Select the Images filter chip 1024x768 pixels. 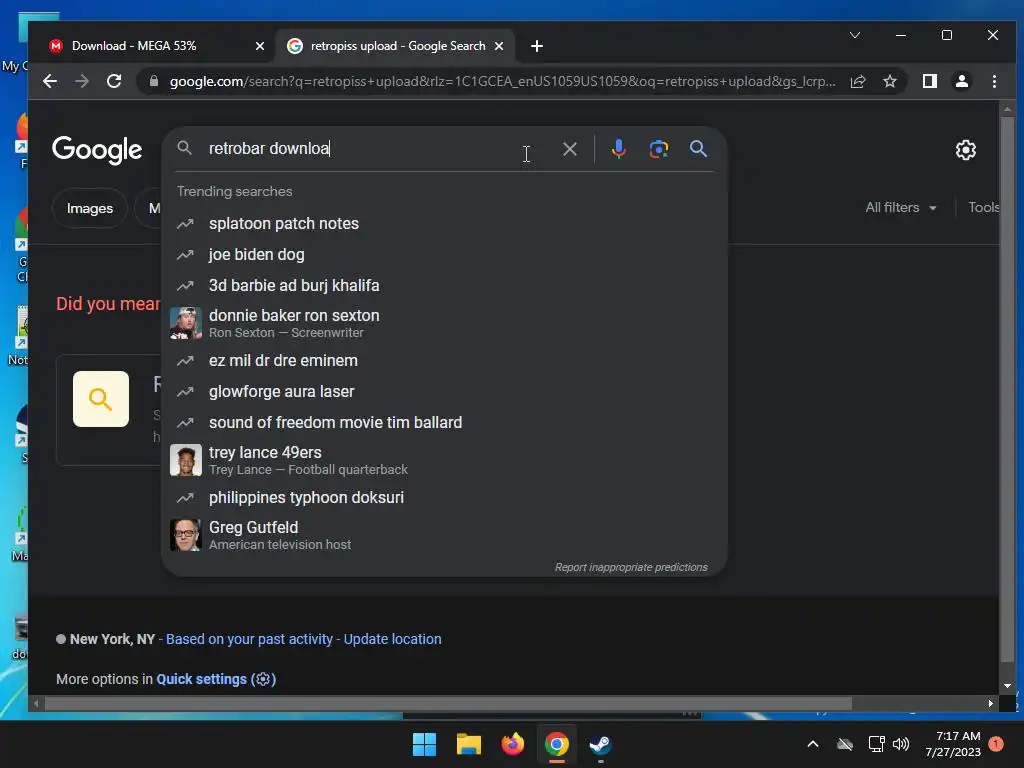90,208
